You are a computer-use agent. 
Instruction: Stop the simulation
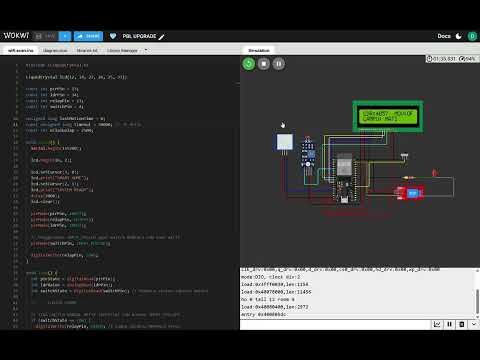264,64
